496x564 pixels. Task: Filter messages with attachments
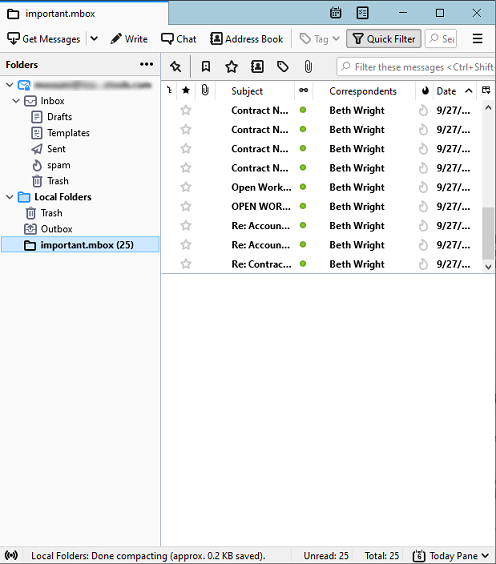(308, 67)
